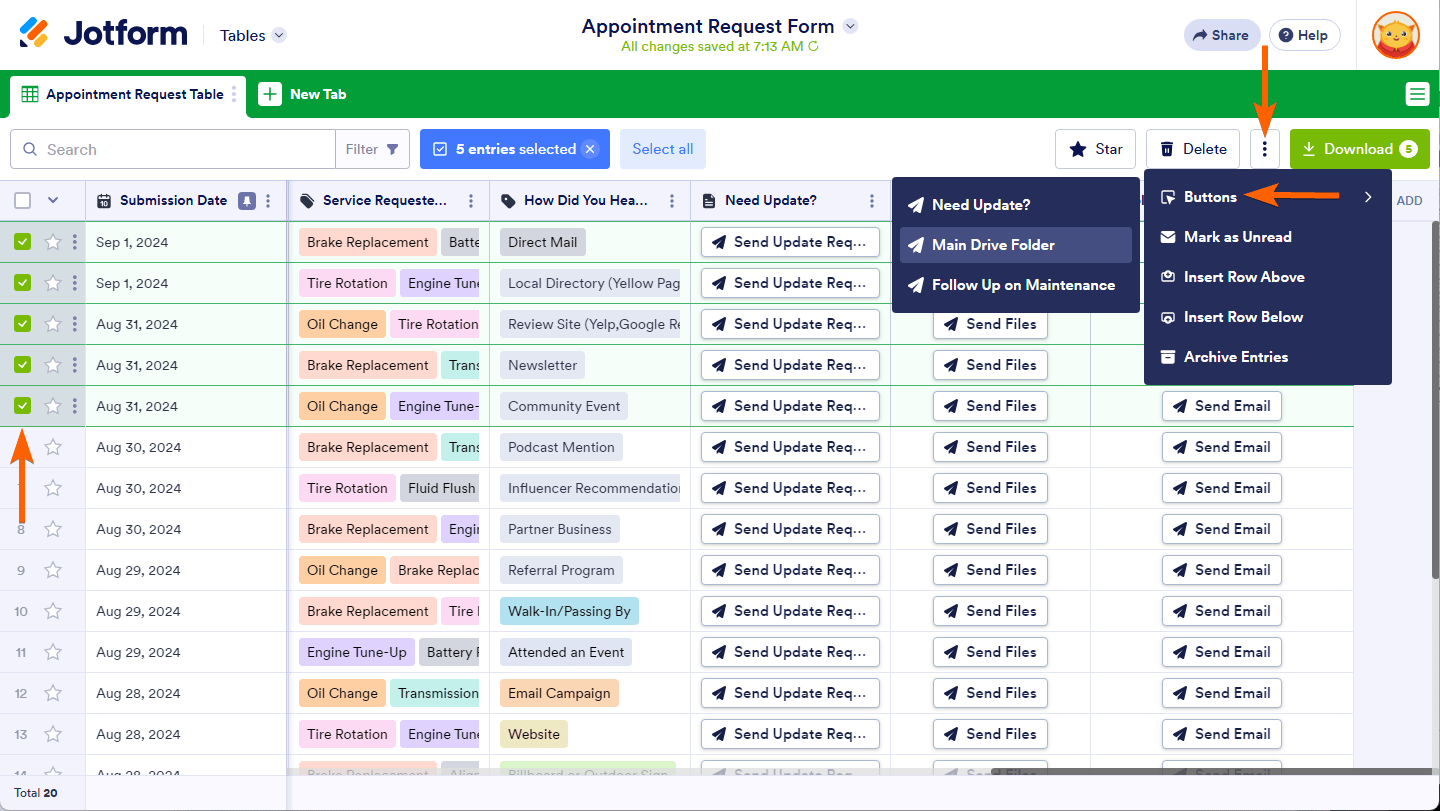This screenshot has width=1440, height=811.
Task: Toggle the star on row 10
Action: coord(53,611)
